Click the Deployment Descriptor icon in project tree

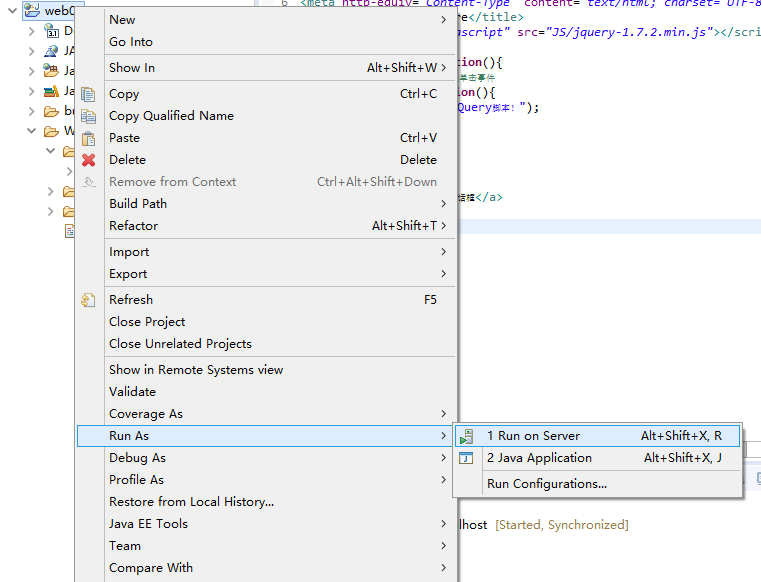(x=51, y=31)
